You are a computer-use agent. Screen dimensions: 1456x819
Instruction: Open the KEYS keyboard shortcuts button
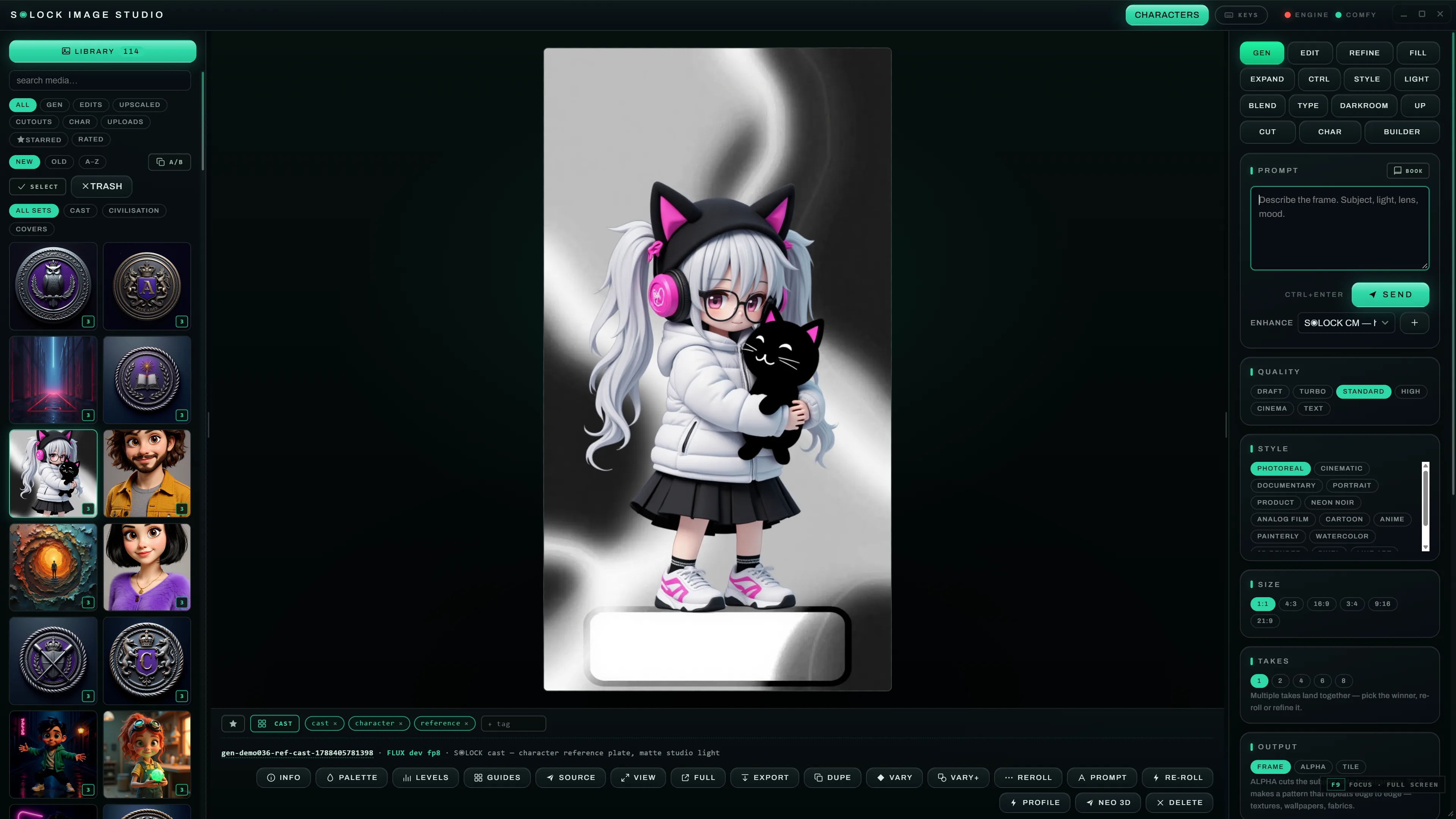tap(1241, 15)
